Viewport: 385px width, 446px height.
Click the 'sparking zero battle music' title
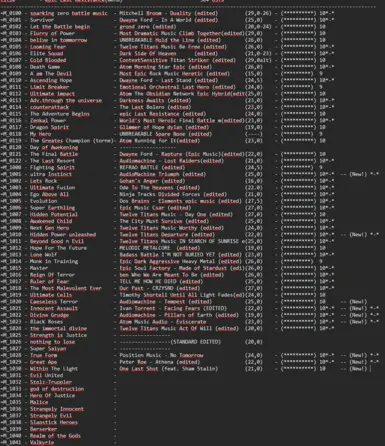(69, 13)
